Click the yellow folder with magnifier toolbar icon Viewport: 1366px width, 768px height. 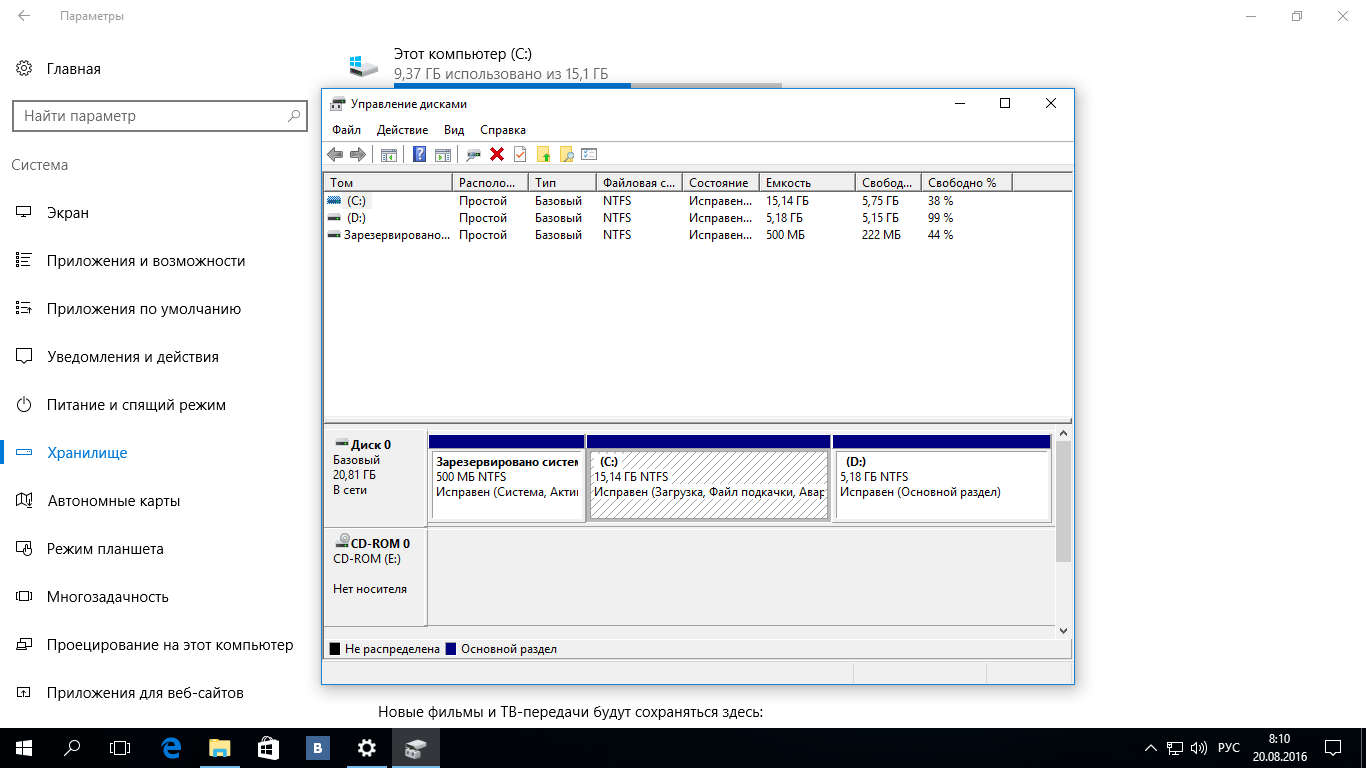[x=566, y=154]
